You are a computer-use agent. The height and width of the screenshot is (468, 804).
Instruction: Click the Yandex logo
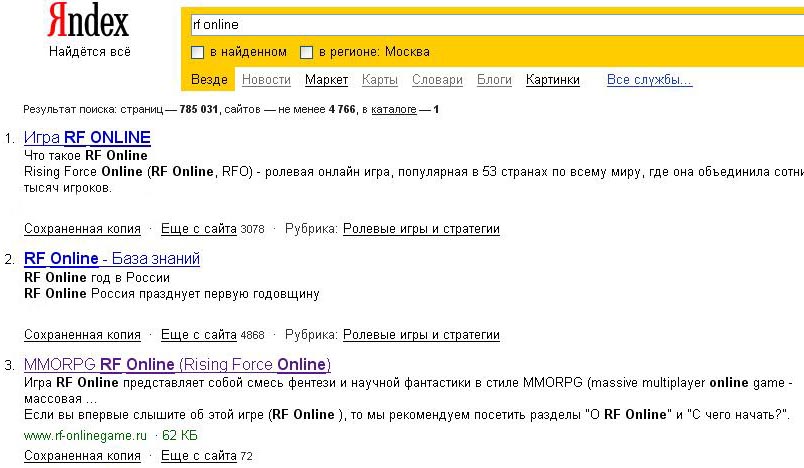click(x=88, y=21)
